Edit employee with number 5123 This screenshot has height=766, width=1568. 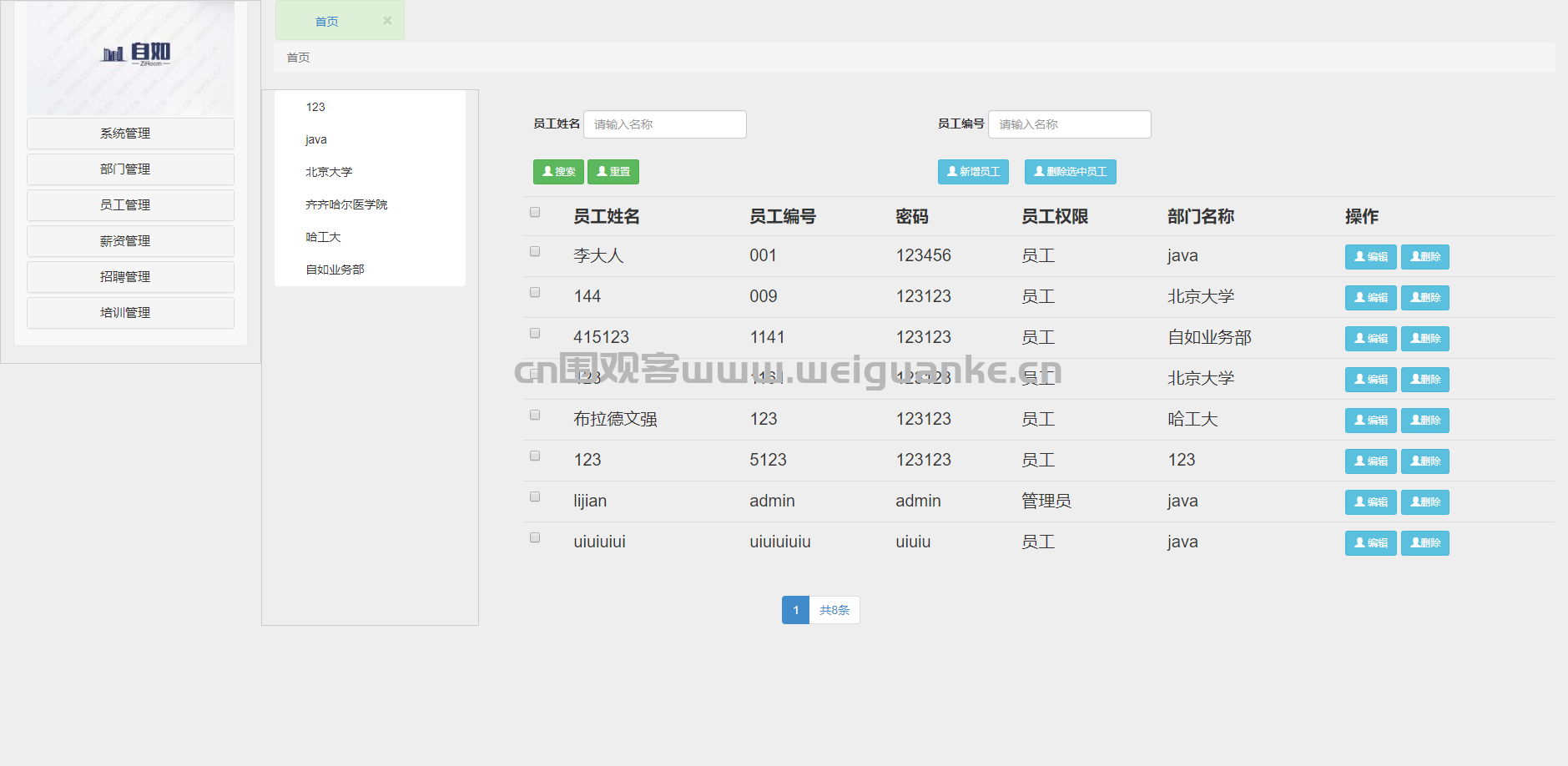[1370, 461]
